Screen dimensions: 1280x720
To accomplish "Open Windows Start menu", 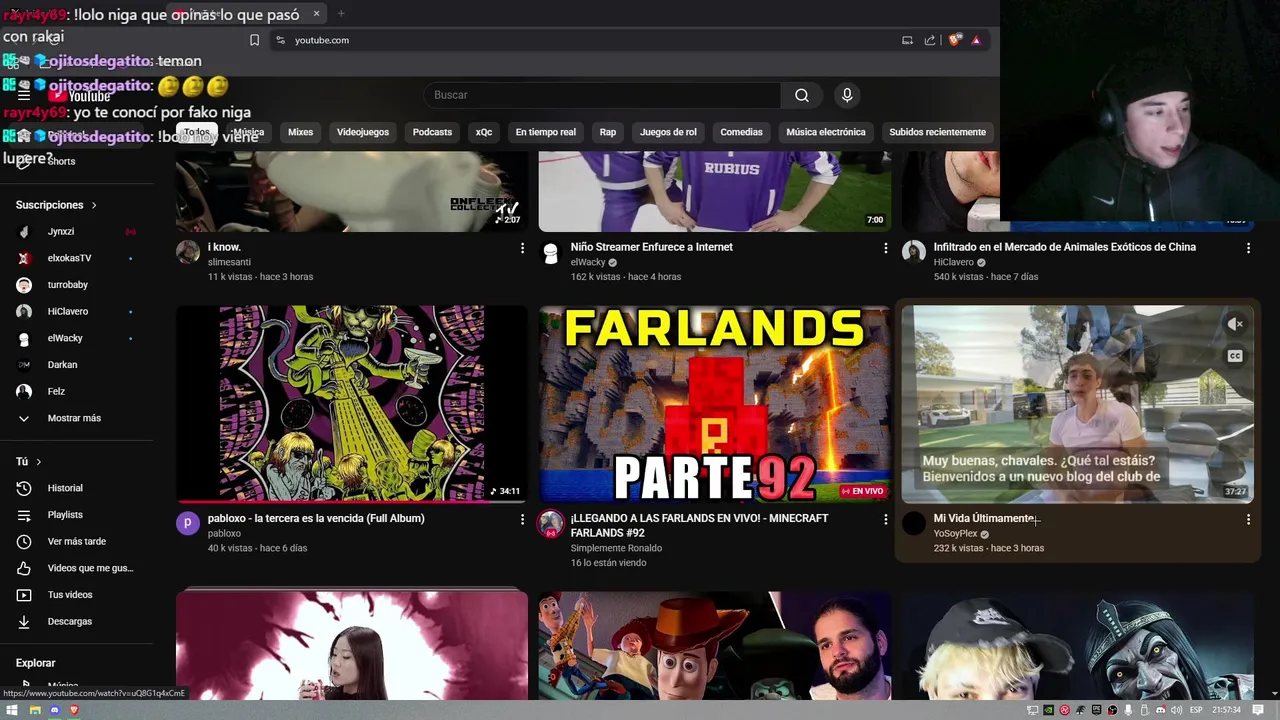I will 12,710.
